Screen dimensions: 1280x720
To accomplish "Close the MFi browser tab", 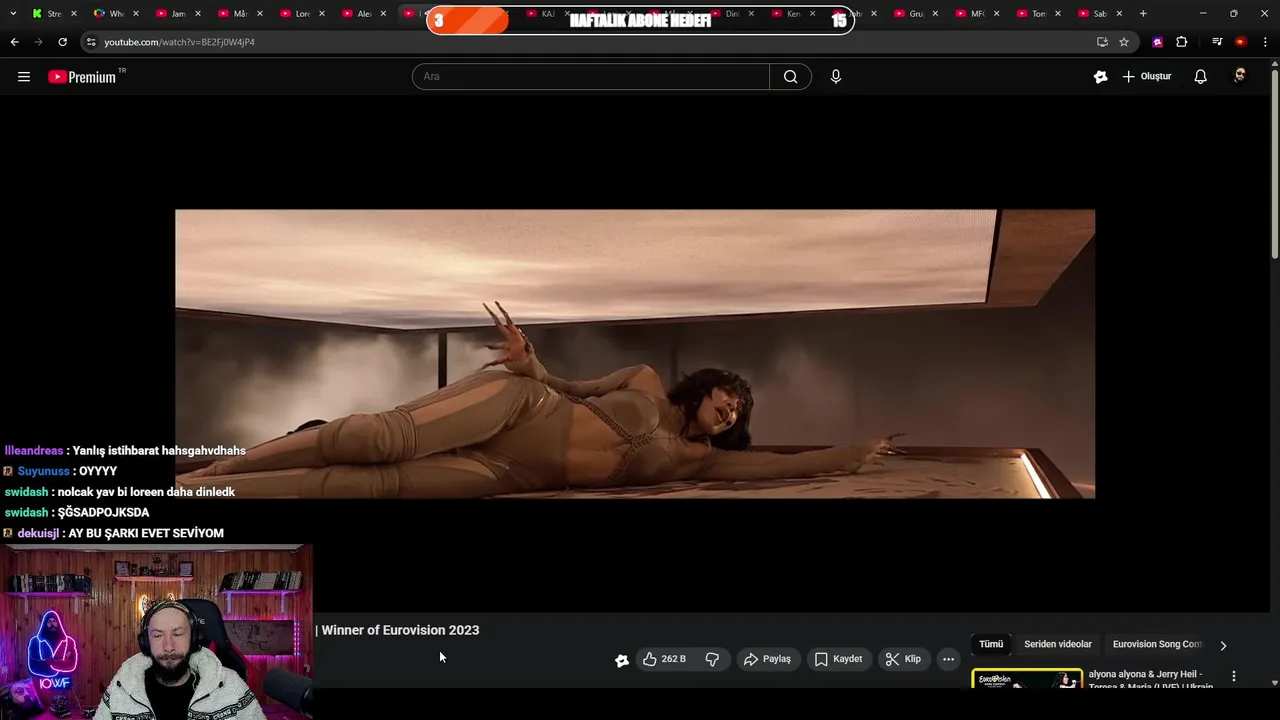I will click(997, 14).
